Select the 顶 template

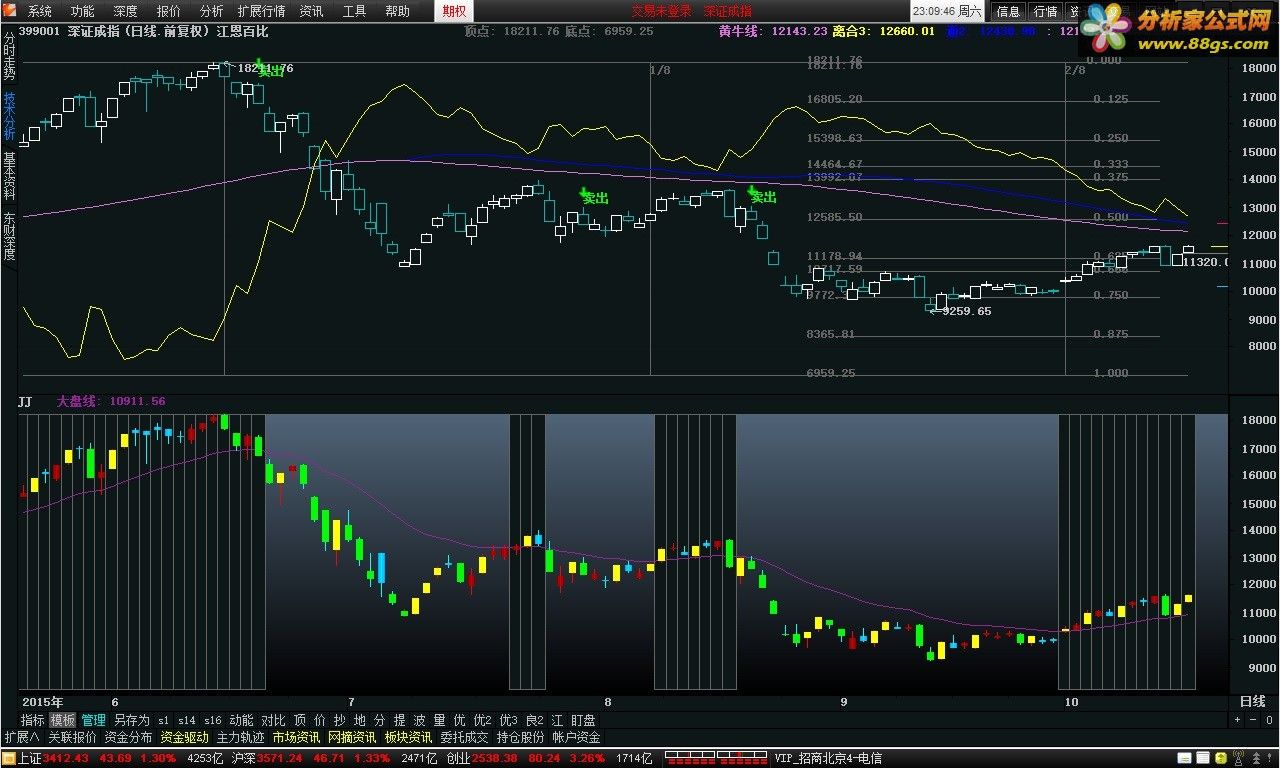click(300, 720)
